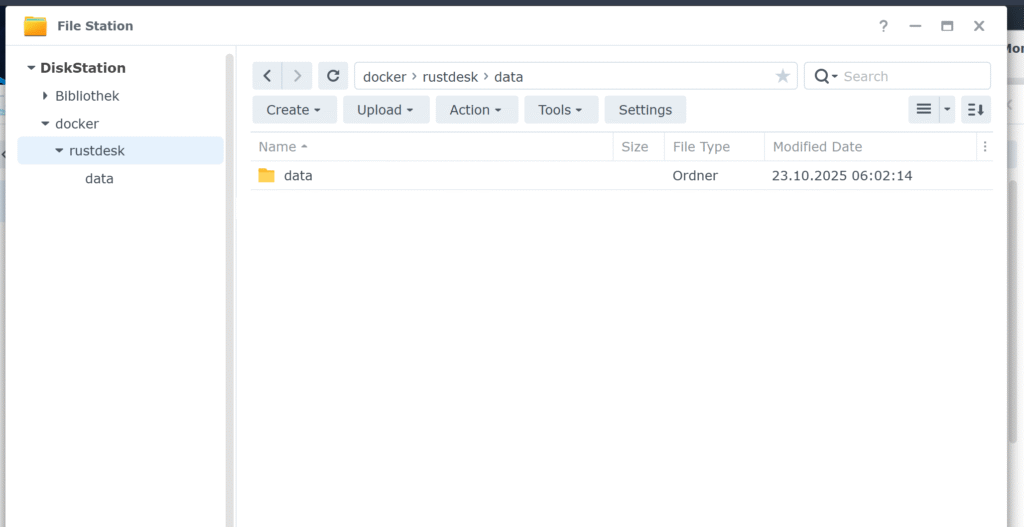Expand the Bibliothek tree node

(45, 96)
